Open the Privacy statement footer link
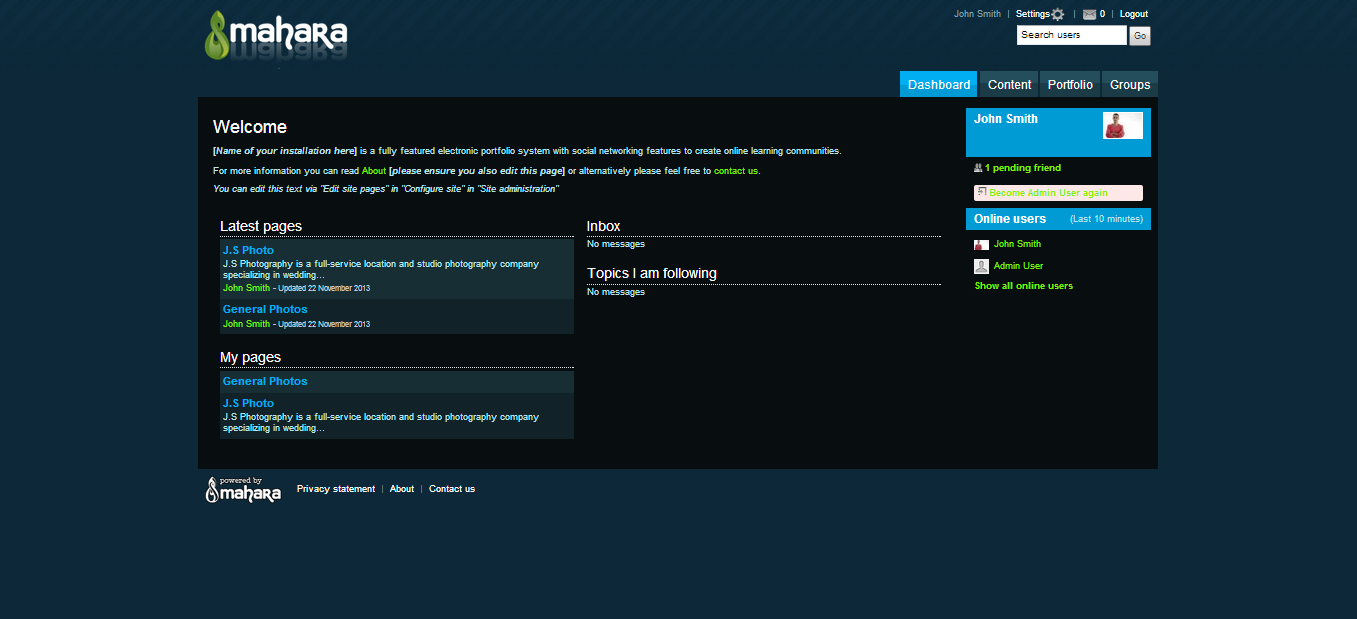 coord(335,489)
